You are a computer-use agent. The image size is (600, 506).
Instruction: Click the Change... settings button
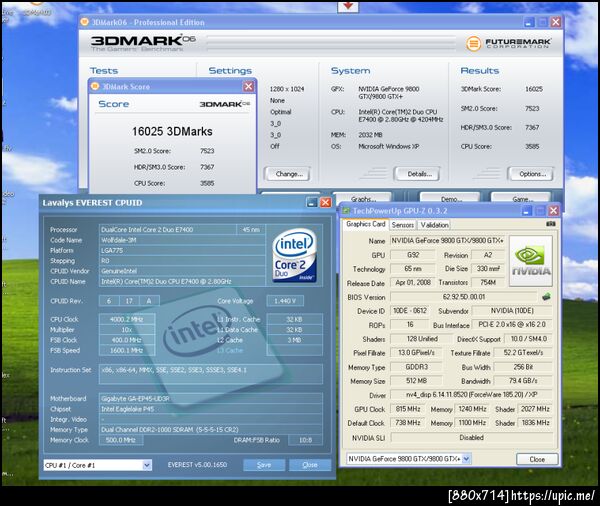click(x=287, y=174)
